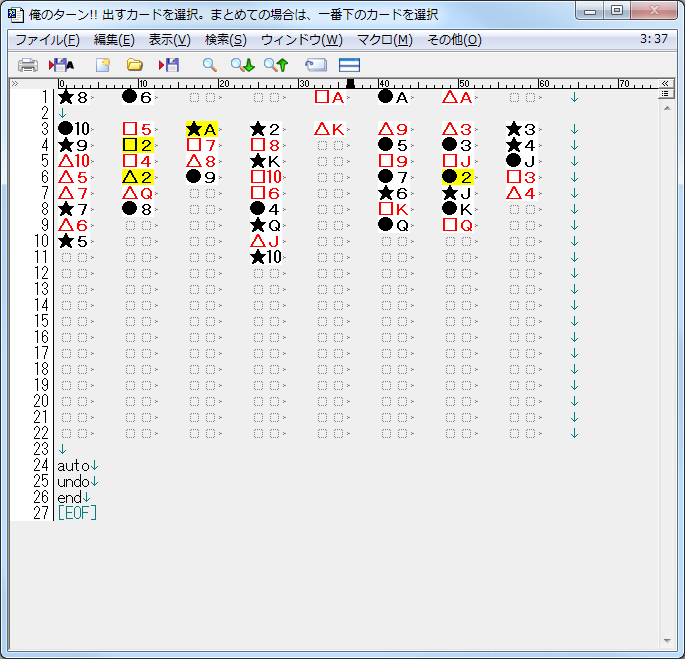
Task: Select the star 5 card on line 10
Action: tap(73, 241)
